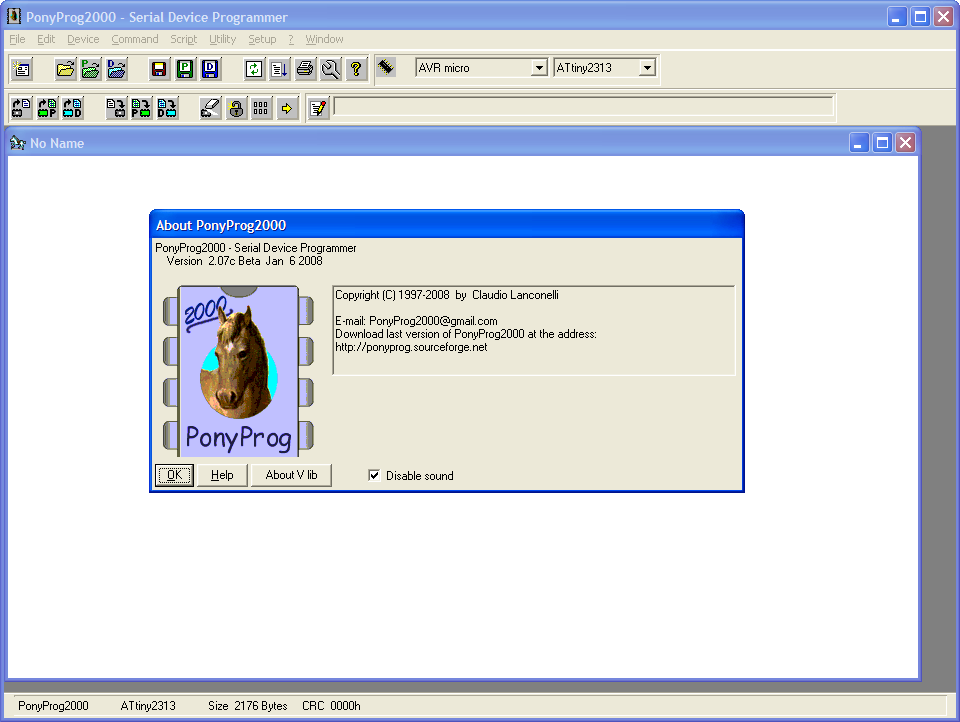This screenshot has height=722, width=960.
Task: Click the green Save Program (P) floppy icon
Action: (185, 69)
